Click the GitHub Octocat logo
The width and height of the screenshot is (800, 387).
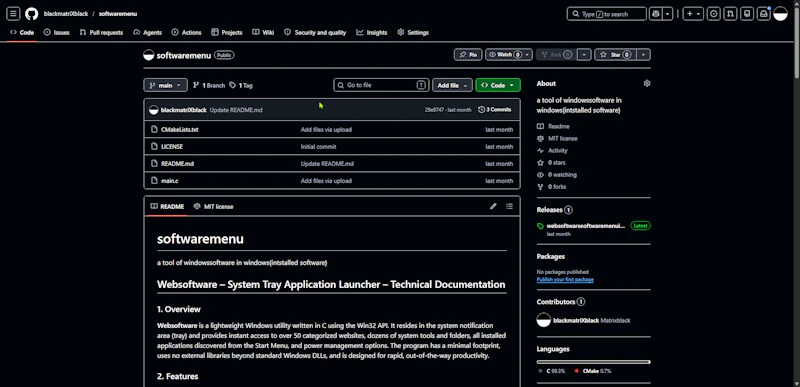tap(32, 14)
